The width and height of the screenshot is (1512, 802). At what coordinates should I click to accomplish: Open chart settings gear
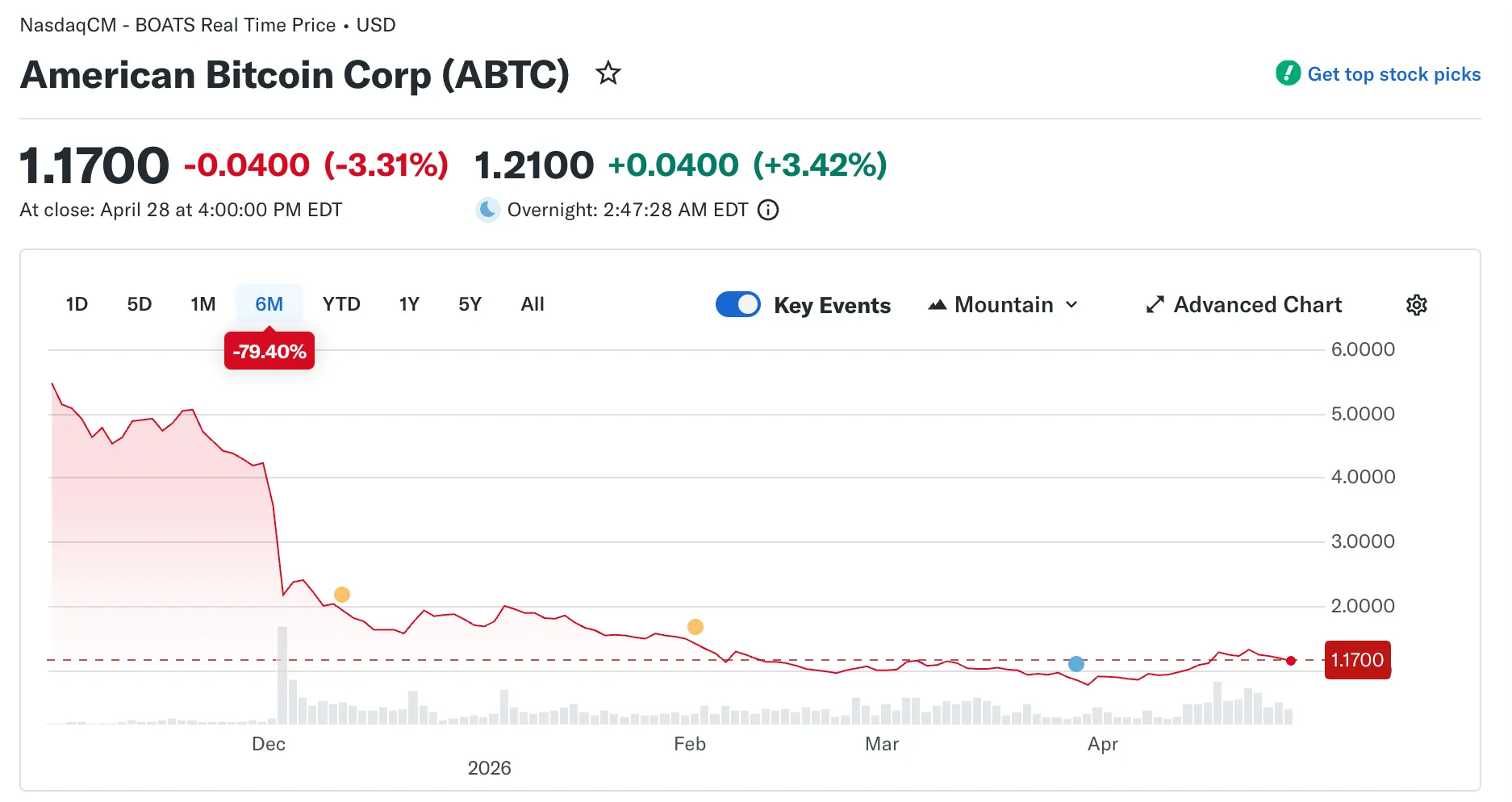(x=1417, y=305)
